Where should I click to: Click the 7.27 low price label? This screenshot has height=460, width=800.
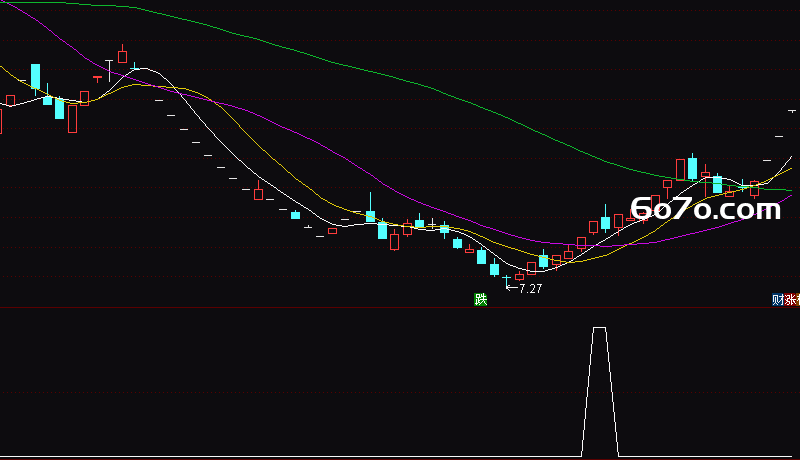pos(531,289)
